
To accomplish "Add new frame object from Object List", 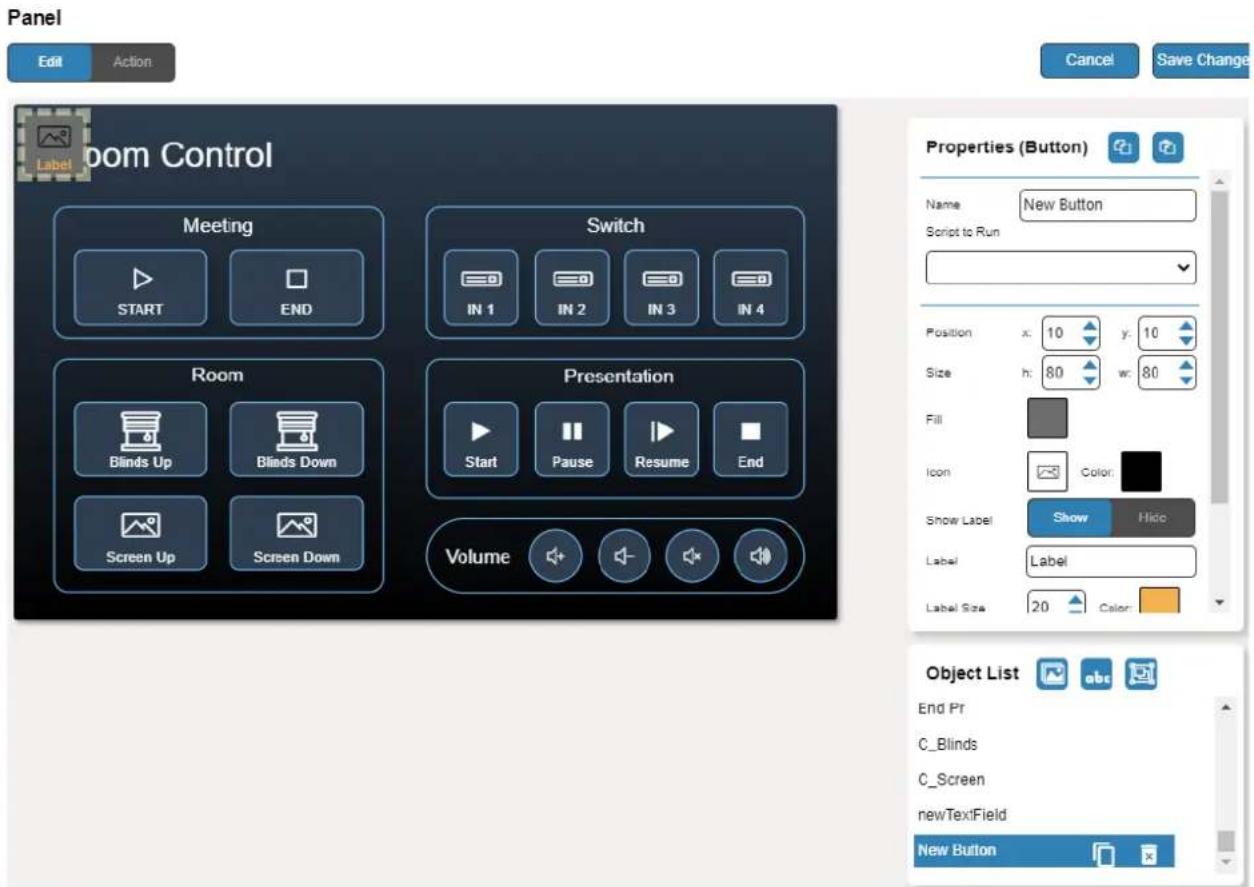I will [x=1141, y=674].
